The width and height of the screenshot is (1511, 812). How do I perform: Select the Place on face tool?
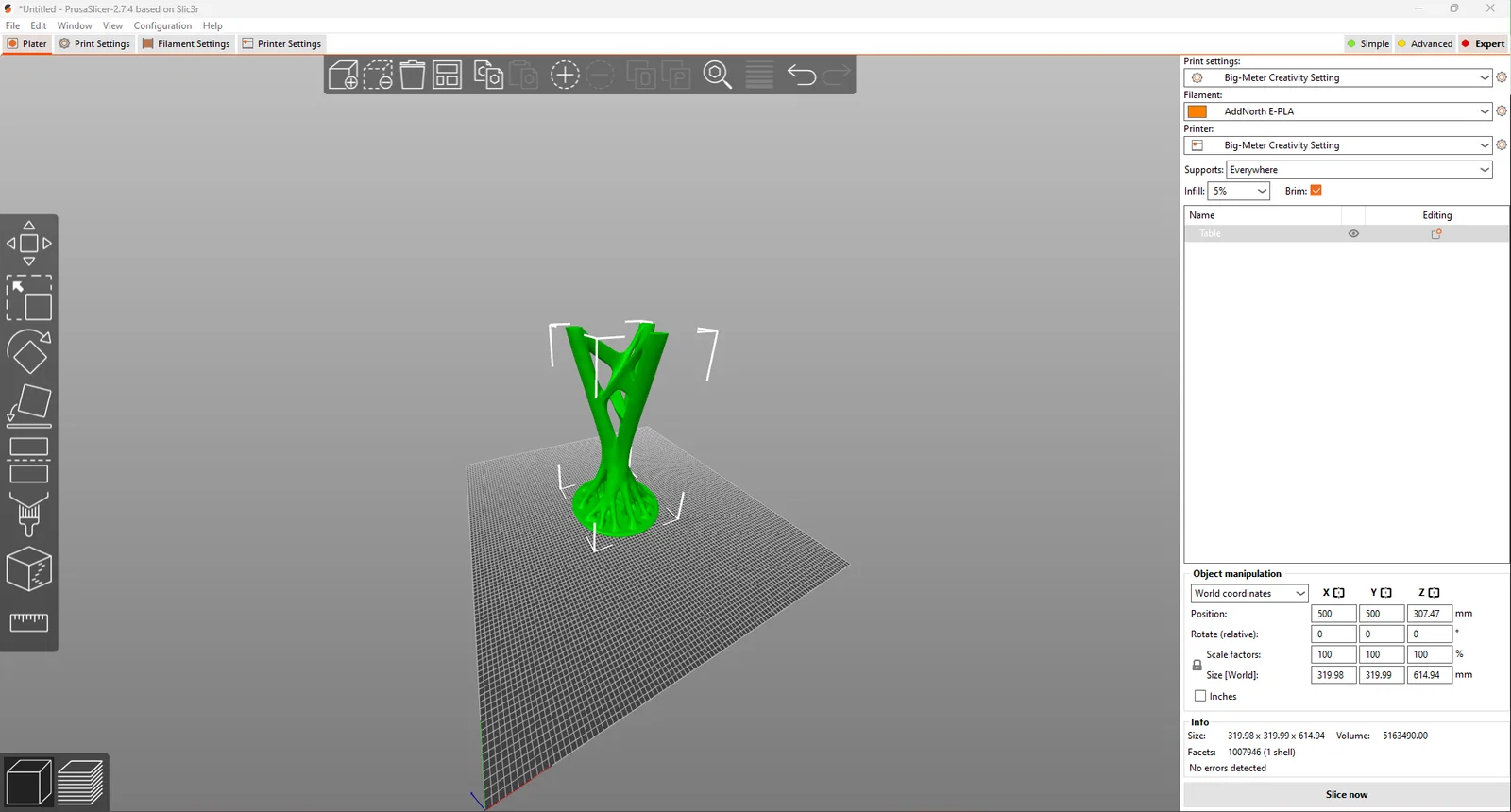pyautogui.click(x=29, y=406)
